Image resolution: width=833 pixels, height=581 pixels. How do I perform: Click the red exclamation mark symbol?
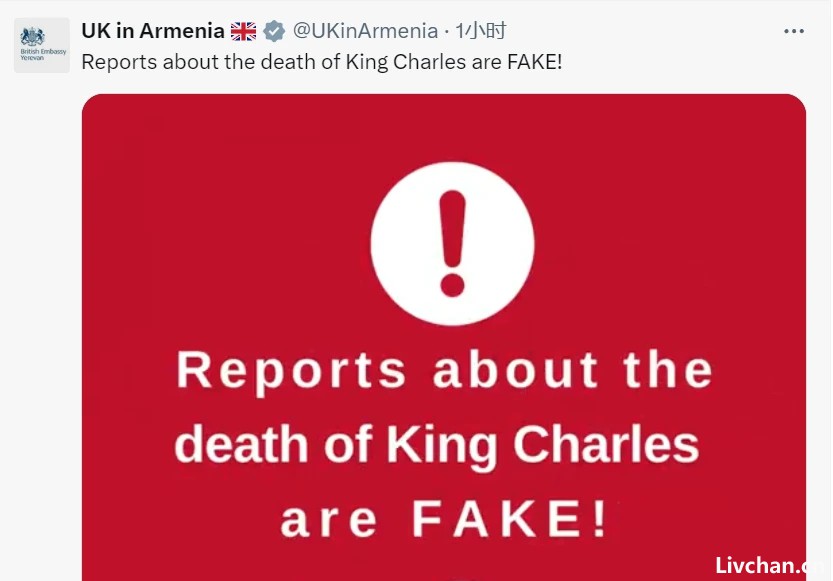pyautogui.click(x=453, y=243)
